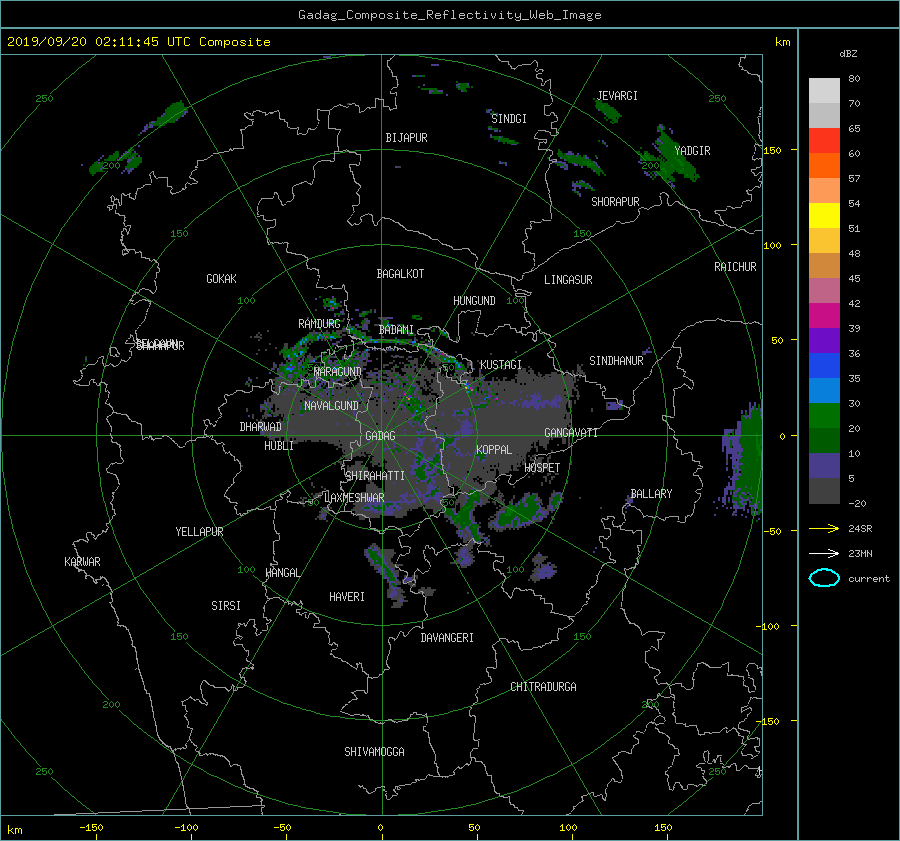Screen dimensions: 900x841
Task: Click the CHITRADURGA city label
Action: coord(543,687)
